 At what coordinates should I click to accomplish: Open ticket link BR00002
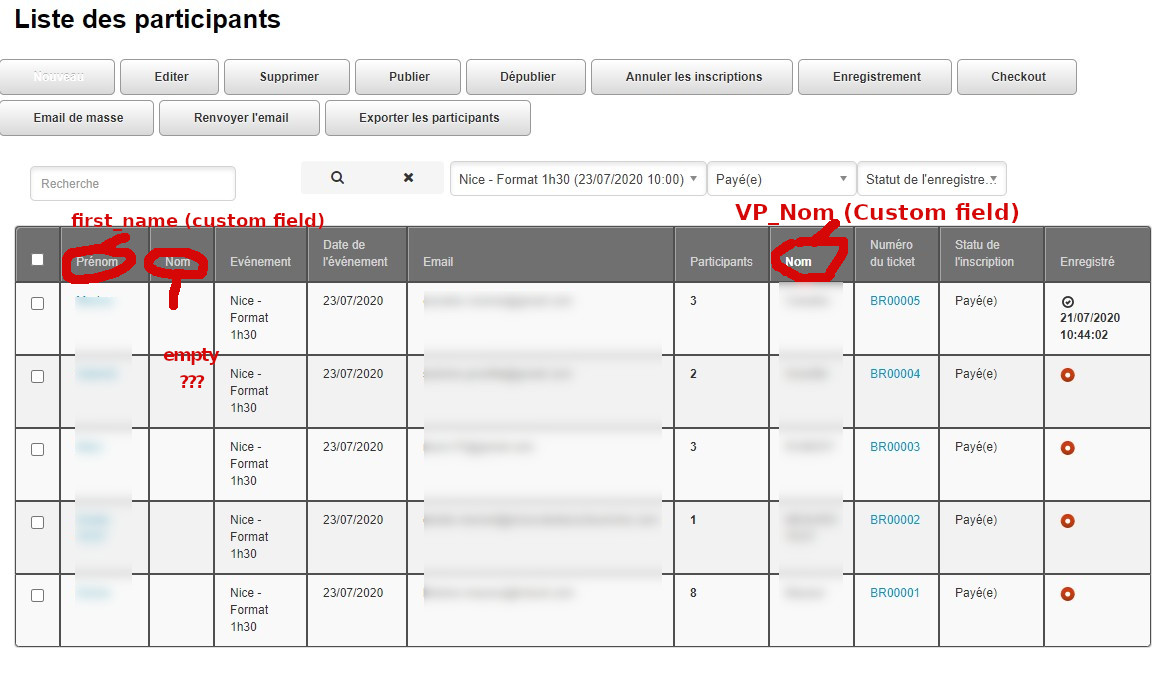click(x=894, y=520)
